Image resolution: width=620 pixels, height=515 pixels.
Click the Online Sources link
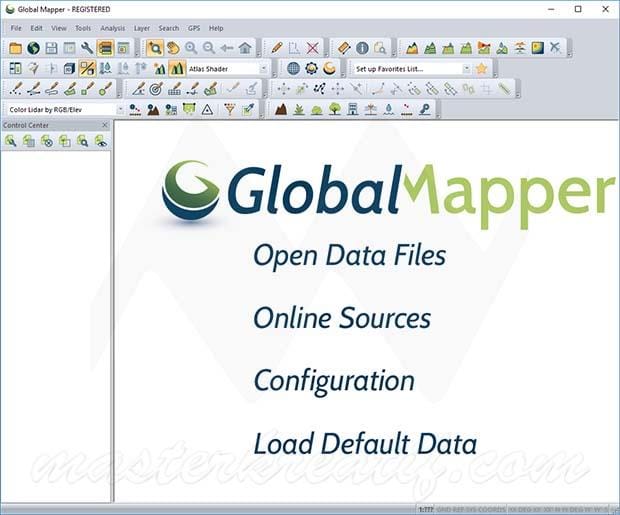click(x=342, y=318)
